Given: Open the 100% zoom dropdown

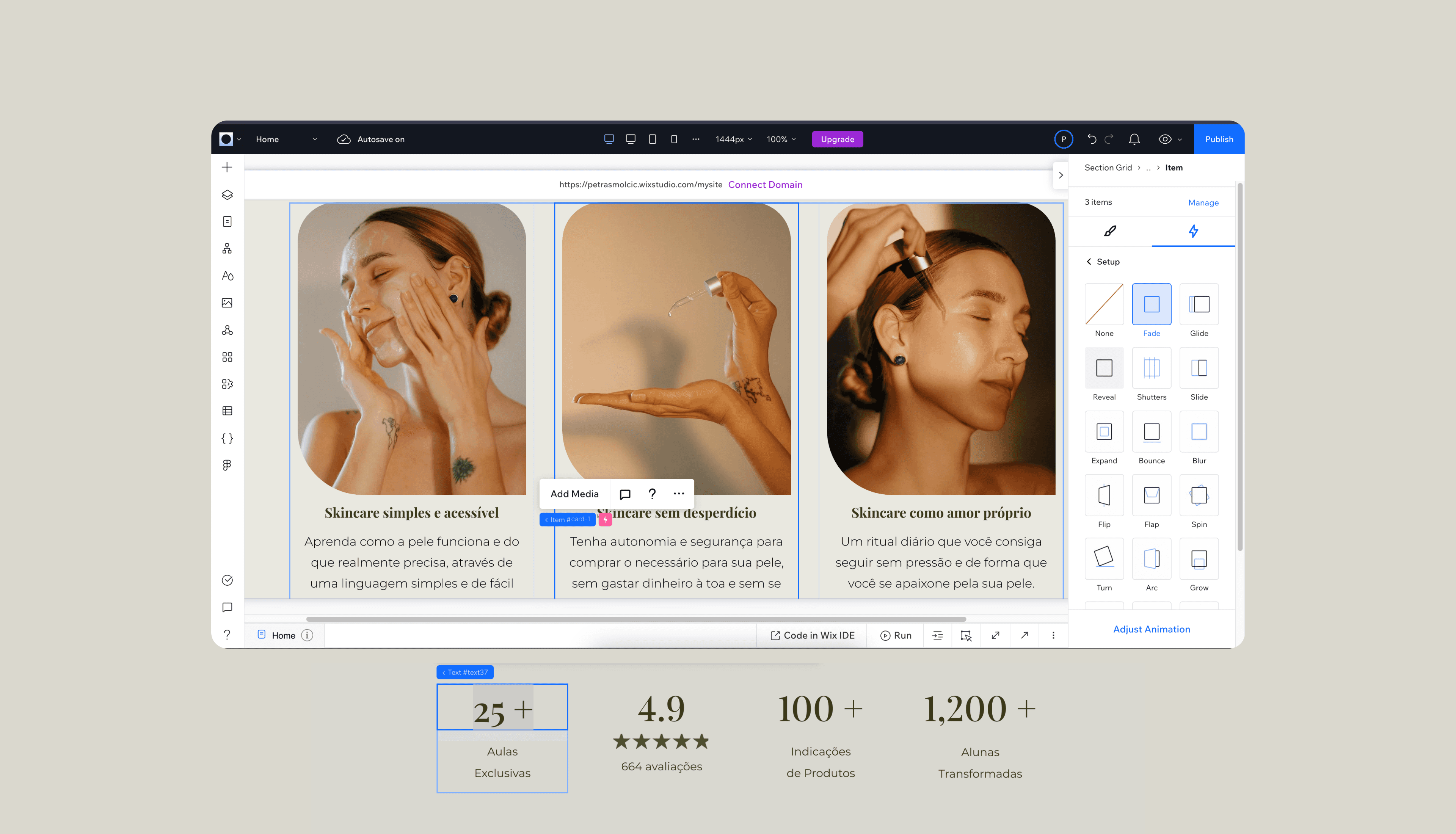Looking at the screenshot, I should tap(781, 139).
